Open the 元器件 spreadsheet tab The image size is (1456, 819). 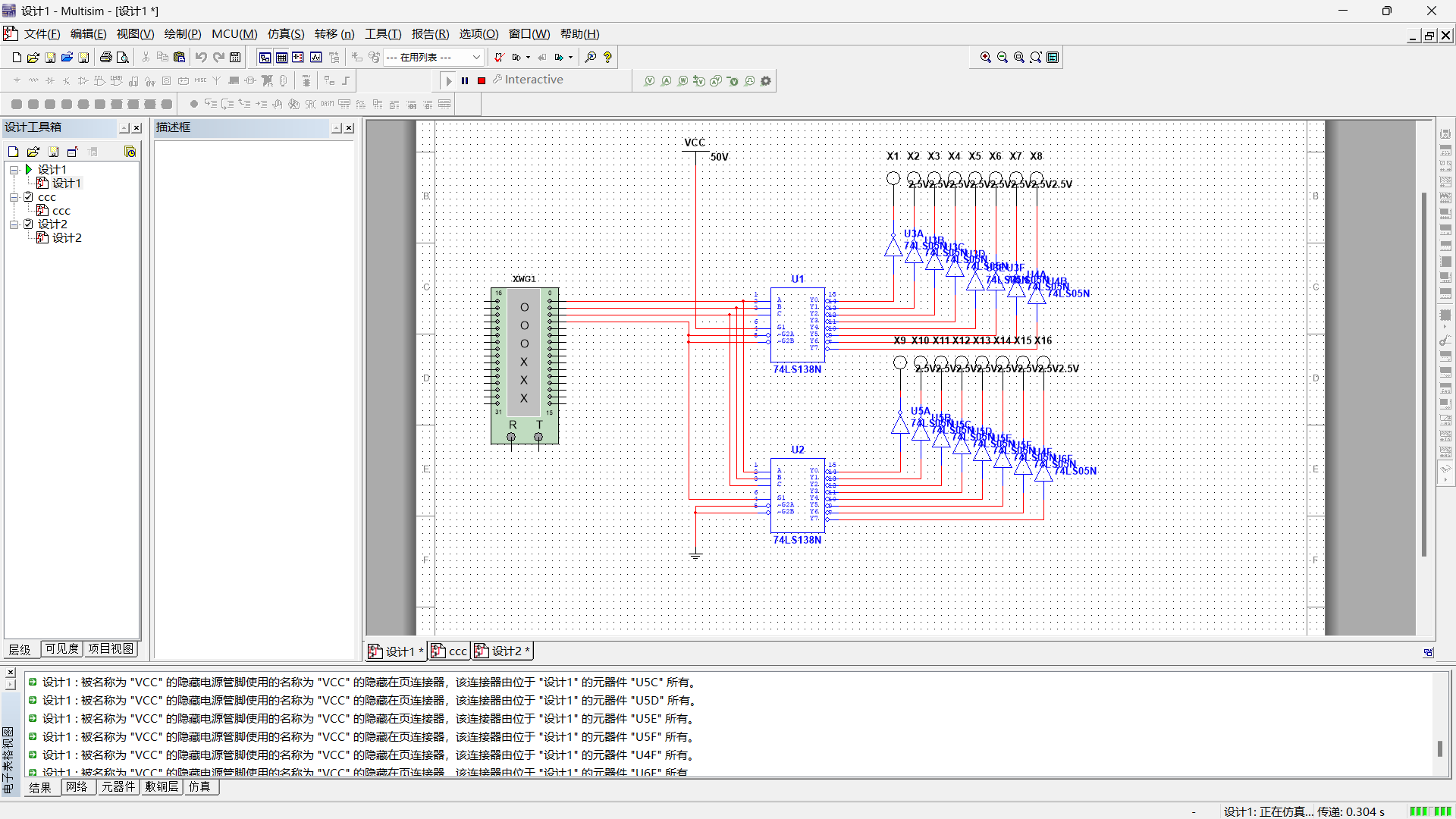coord(118,787)
